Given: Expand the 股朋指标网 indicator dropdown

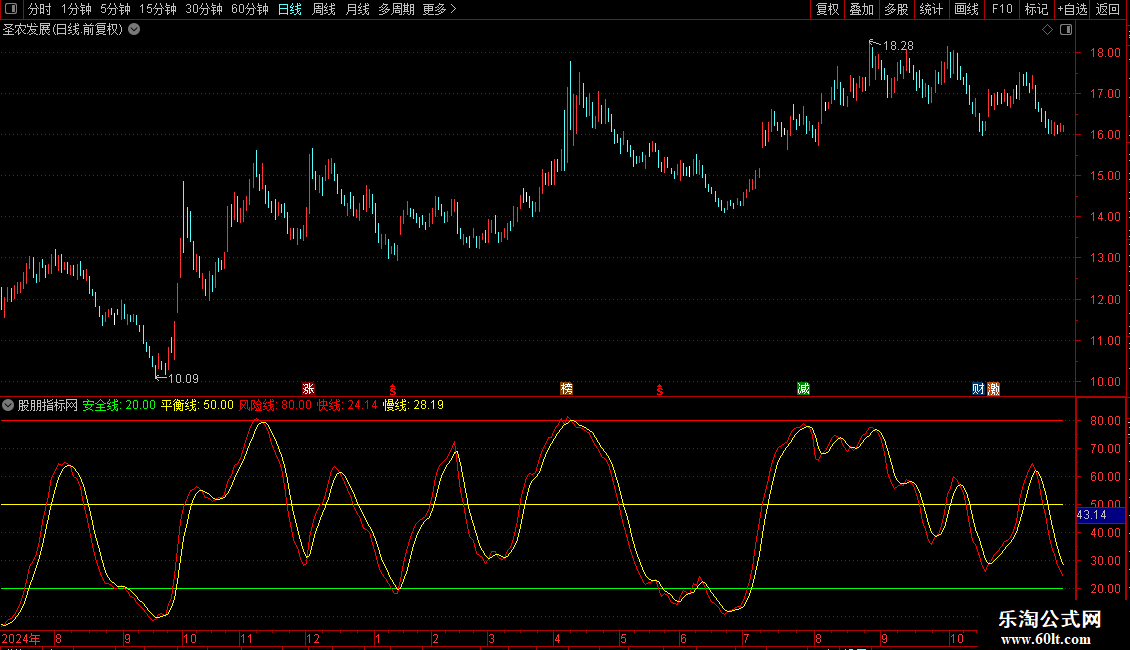Looking at the screenshot, I should [x=8, y=405].
